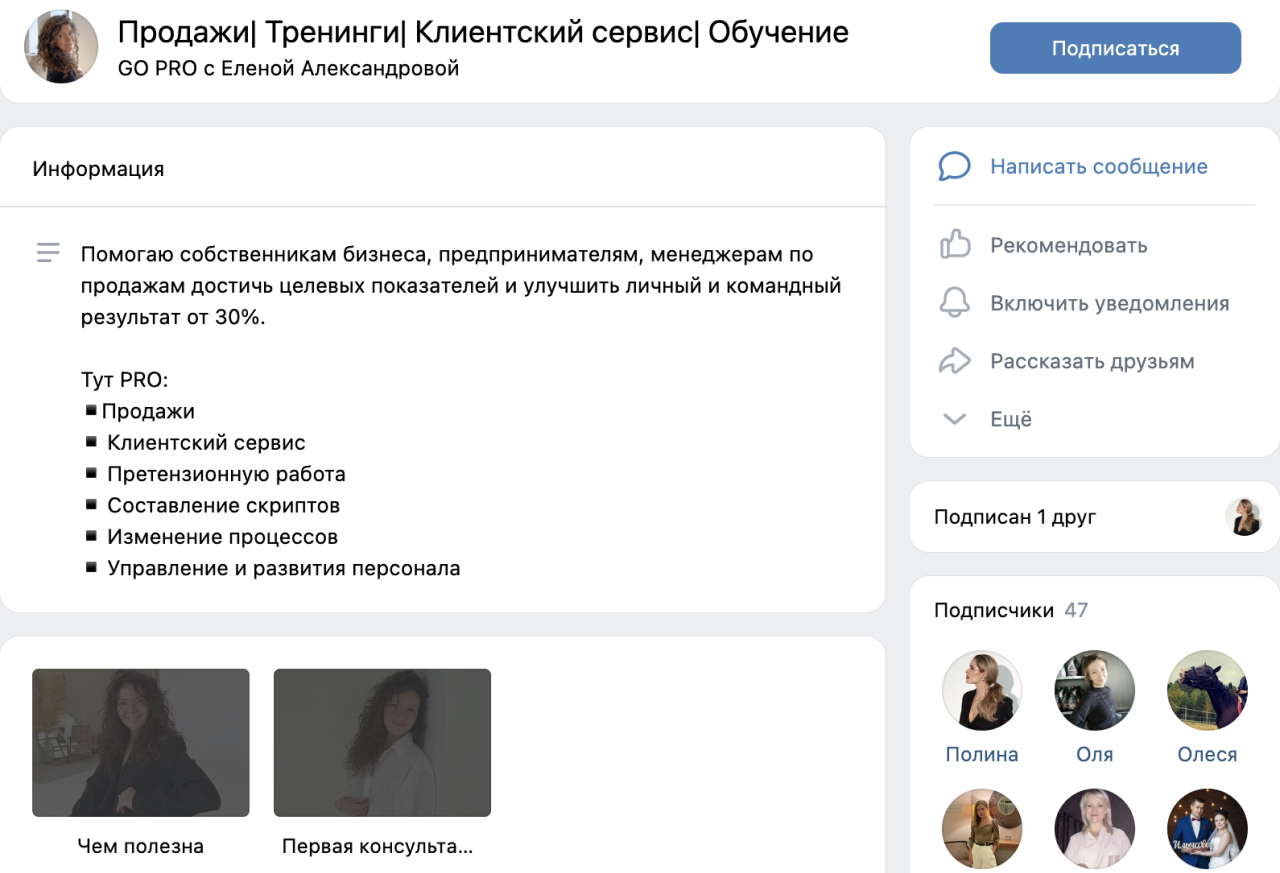This screenshot has height=873, width=1280.
Task: Click the description lines icon in Информация
Action: tap(48, 253)
